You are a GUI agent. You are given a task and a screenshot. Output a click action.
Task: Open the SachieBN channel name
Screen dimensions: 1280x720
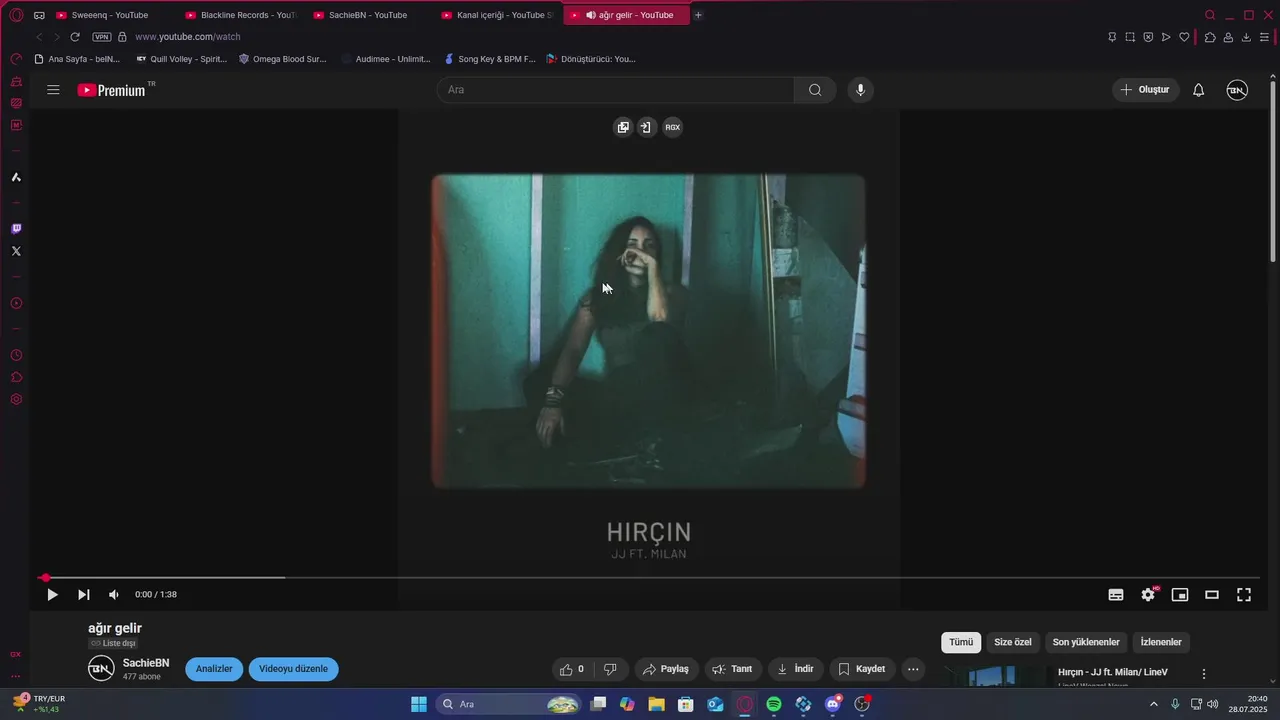click(146, 663)
